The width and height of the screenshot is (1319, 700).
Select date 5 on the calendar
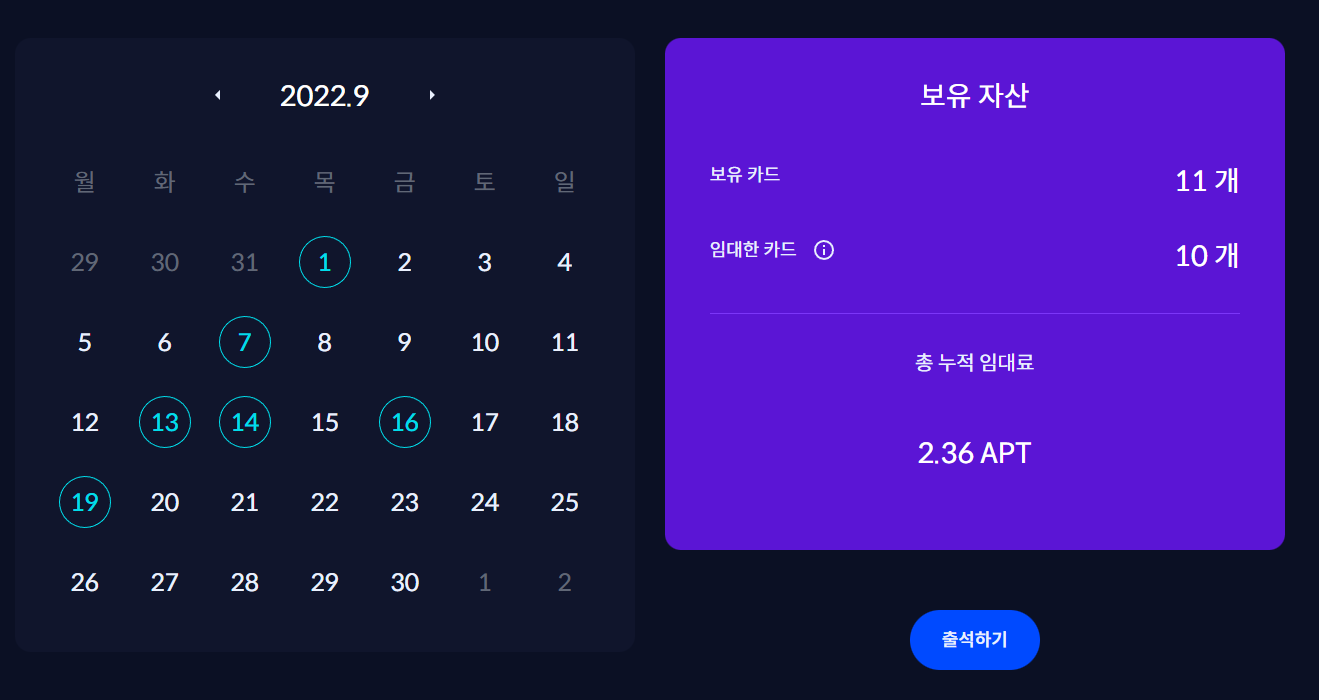pyautogui.click(x=85, y=342)
